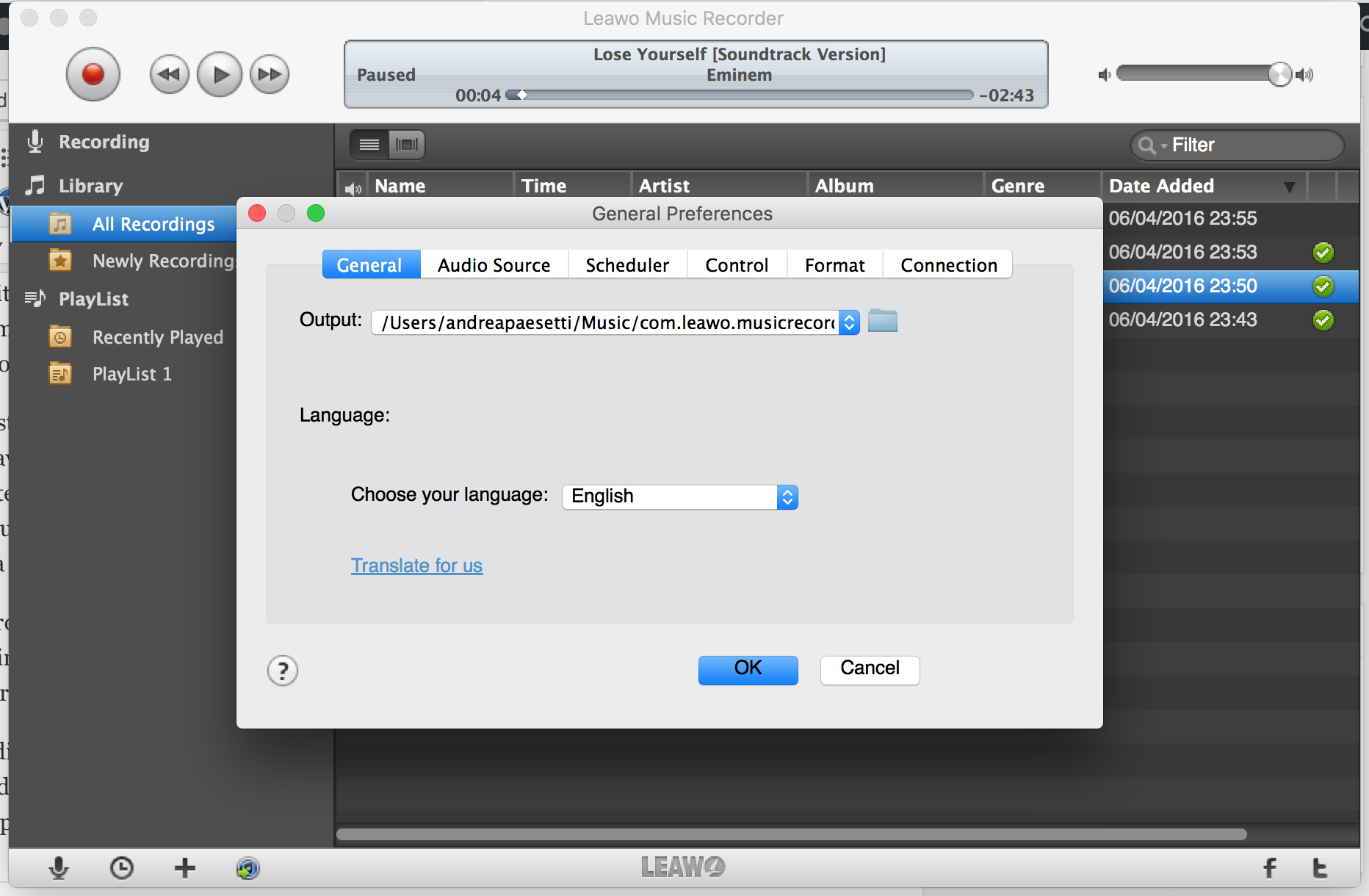The image size is (1369, 896).
Task: Switch to cover flow view mode
Action: (x=407, y=145)
